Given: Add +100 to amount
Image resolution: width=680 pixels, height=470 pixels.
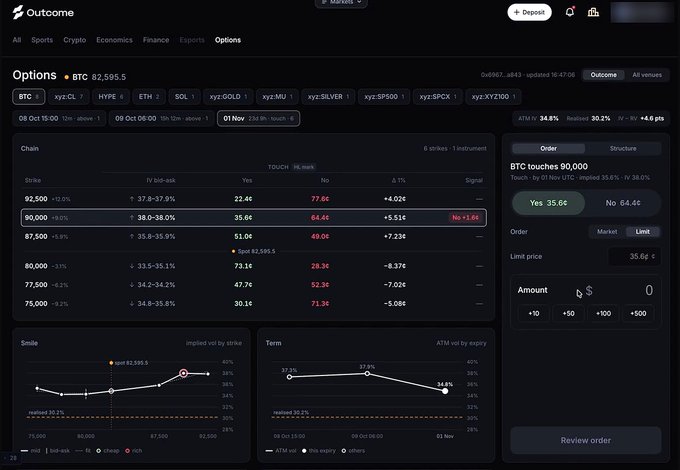Looking at the screenshot, I should [x=603, y=313].
